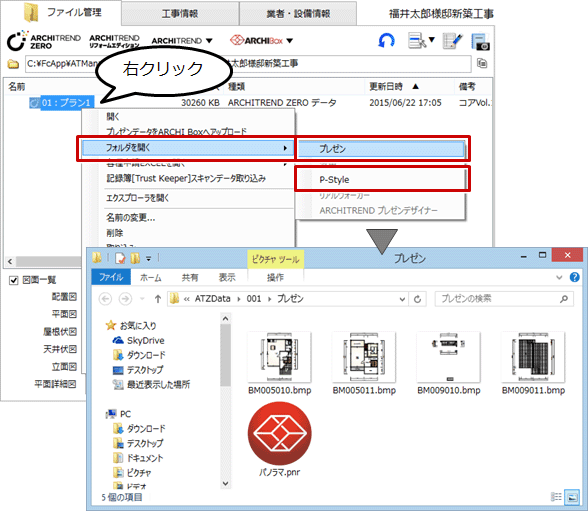Open the 表示 ribbon tab
The image size is (588, 511).
tap(227, 278)
